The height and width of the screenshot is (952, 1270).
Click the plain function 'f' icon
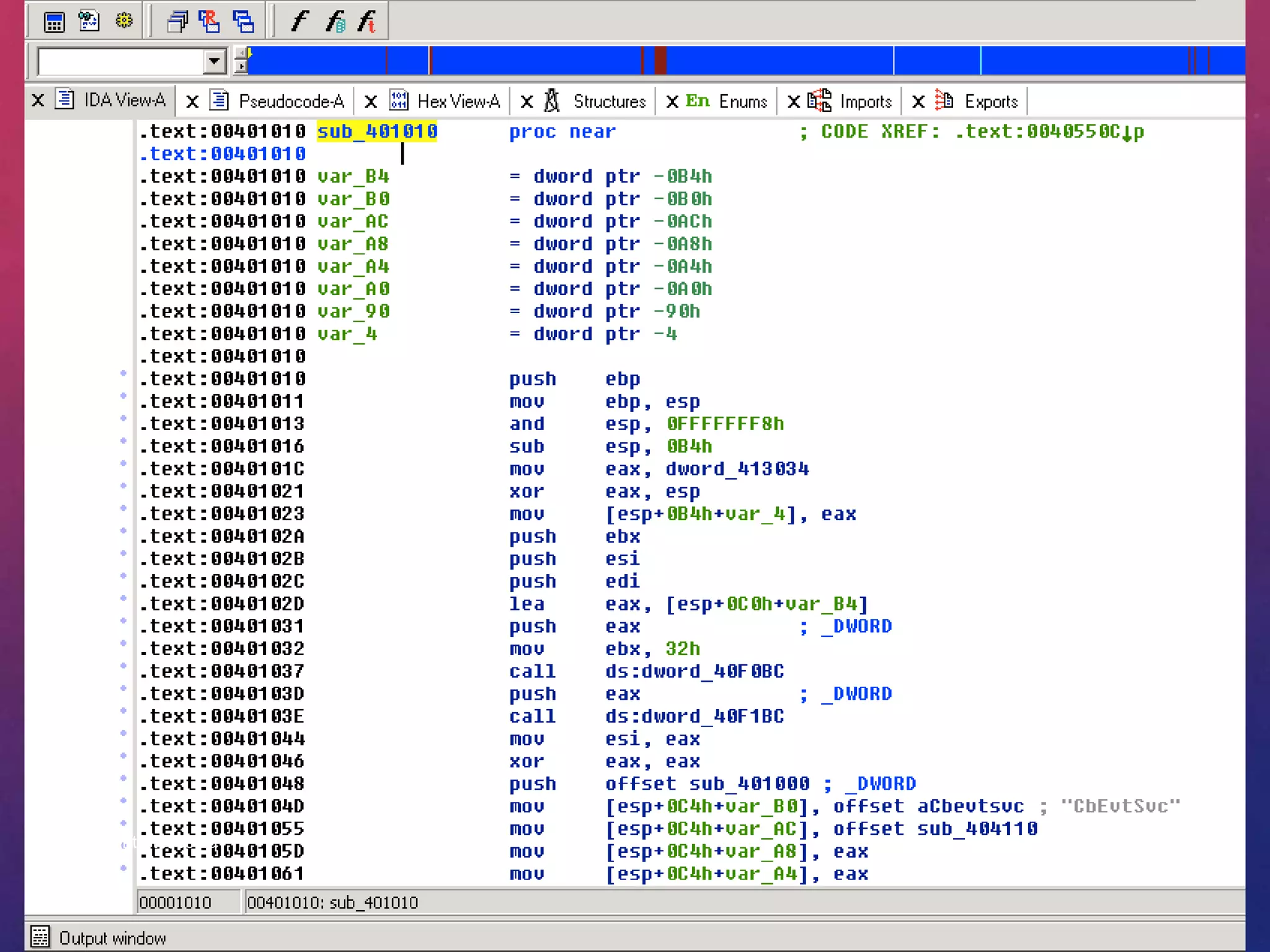[x=300, y=21]
